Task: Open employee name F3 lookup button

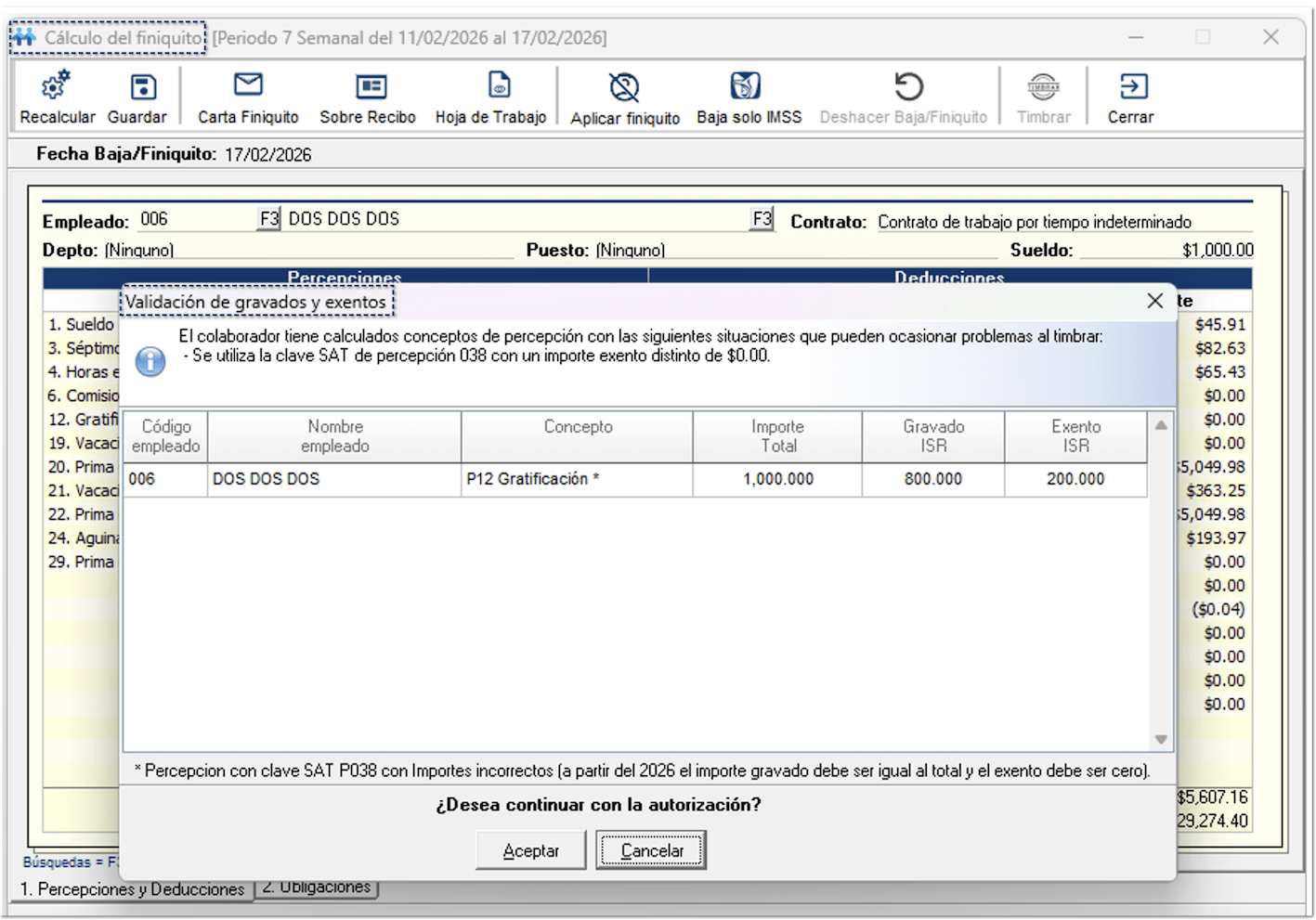Action: click(762, 219)
